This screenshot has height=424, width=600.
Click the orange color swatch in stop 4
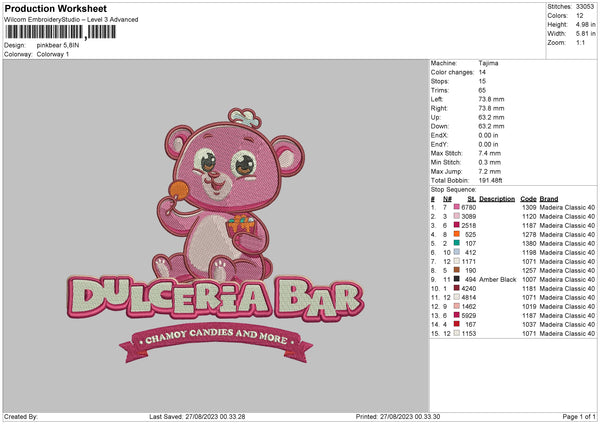coord(457,234)
